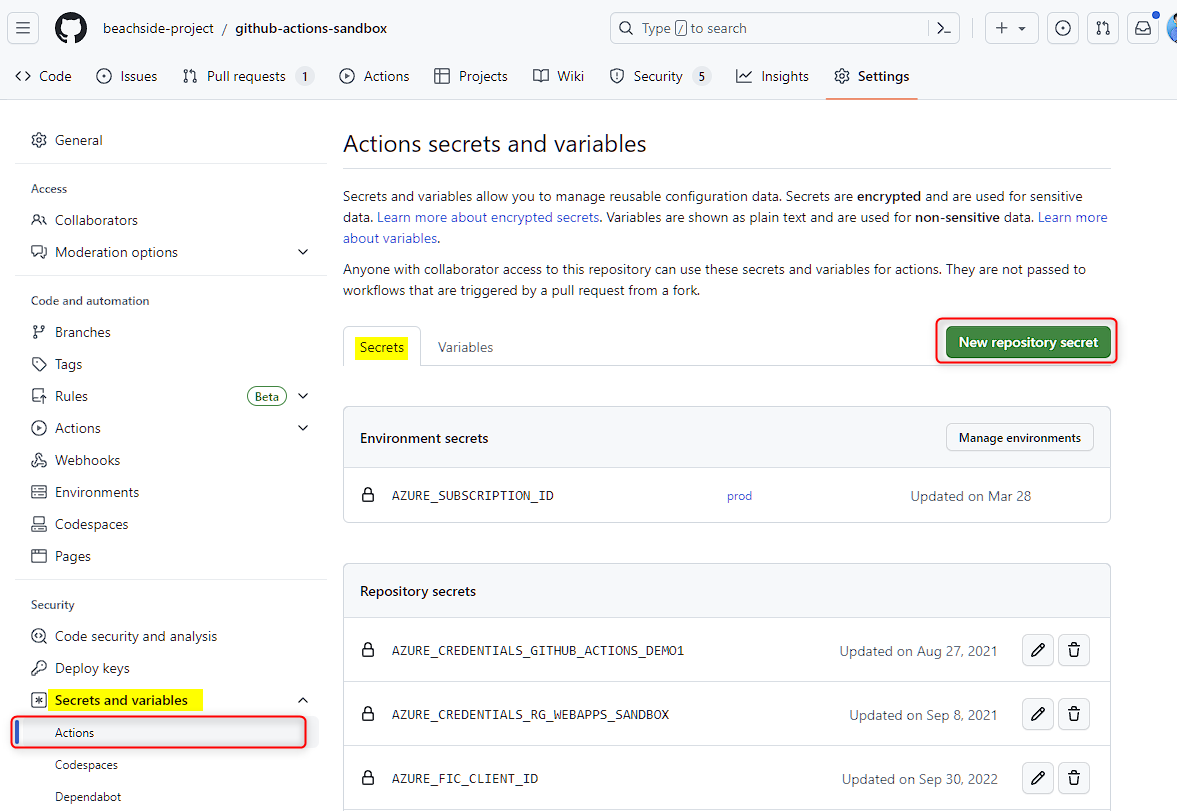Click the notifications inbox icon
Viewport: 1177px width, 811px height.
tap(1142, 28)
